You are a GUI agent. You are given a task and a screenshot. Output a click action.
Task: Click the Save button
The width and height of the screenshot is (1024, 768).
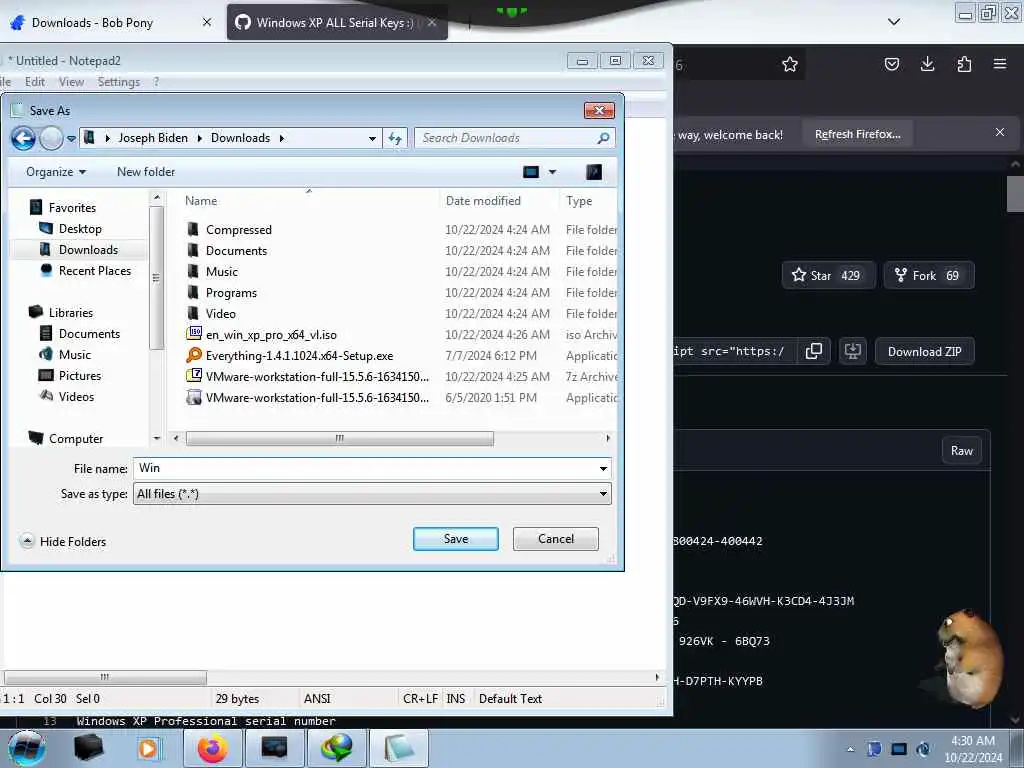456,539
